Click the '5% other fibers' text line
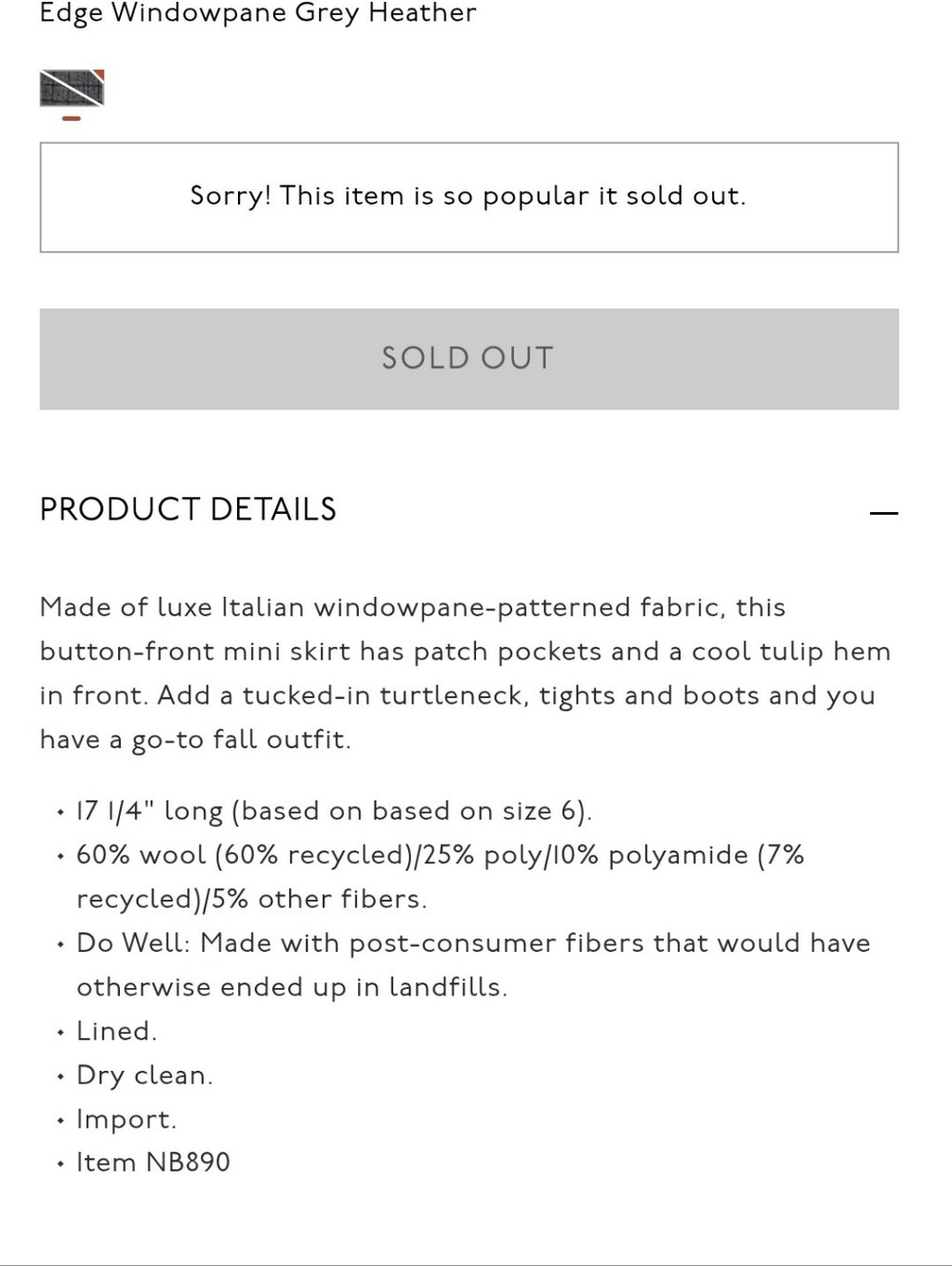Viewport: 952px width, 1266px height. (251, 899)
